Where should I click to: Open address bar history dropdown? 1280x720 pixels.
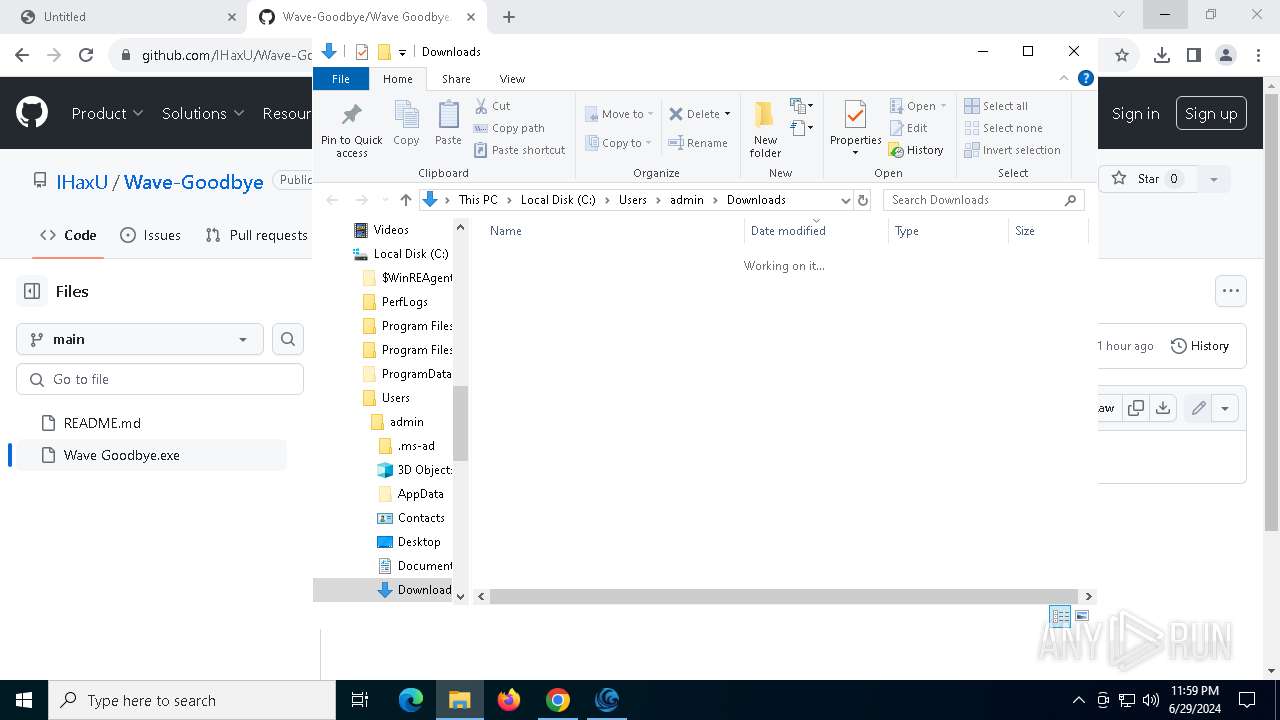845,200
